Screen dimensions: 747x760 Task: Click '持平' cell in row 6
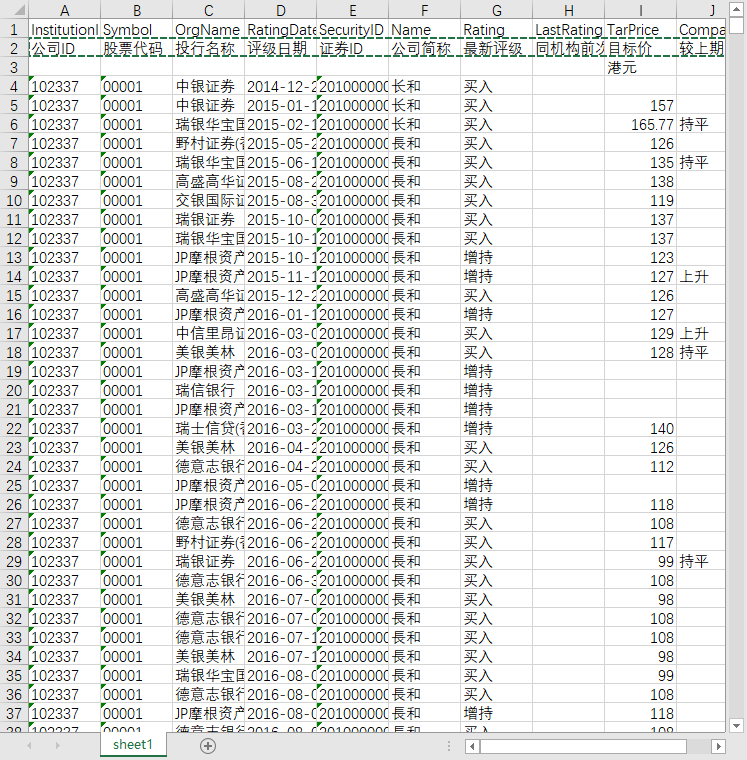click(701, 125)
